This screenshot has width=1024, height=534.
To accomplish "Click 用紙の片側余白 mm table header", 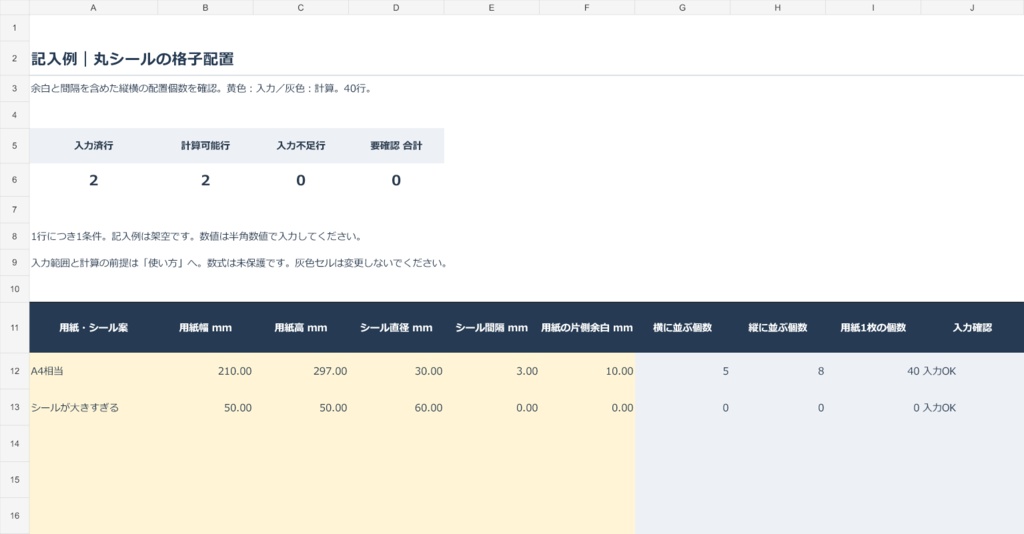I will 586,328.
